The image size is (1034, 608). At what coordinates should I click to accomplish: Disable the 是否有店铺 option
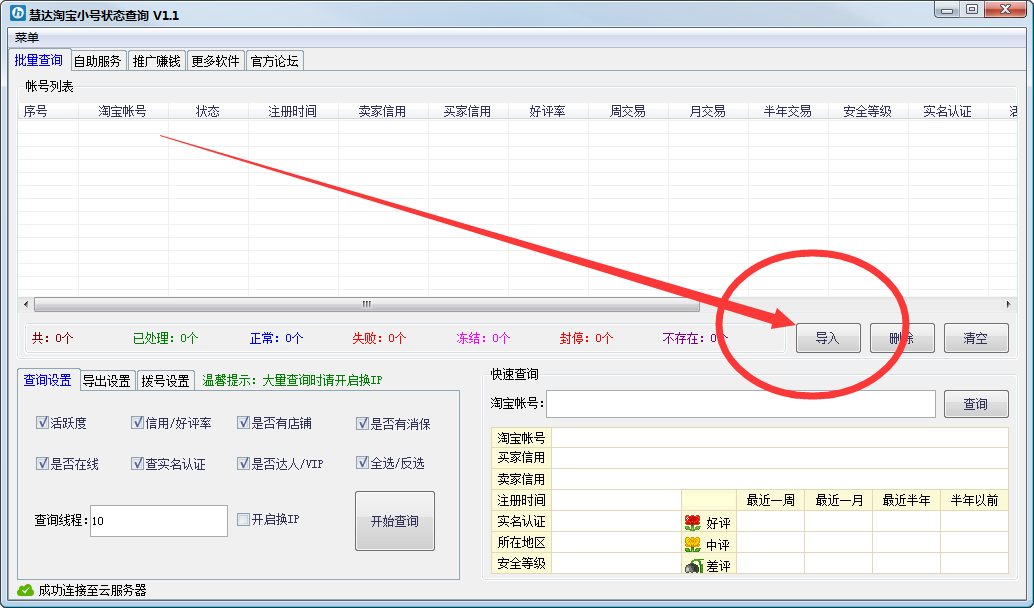[243, 423]
